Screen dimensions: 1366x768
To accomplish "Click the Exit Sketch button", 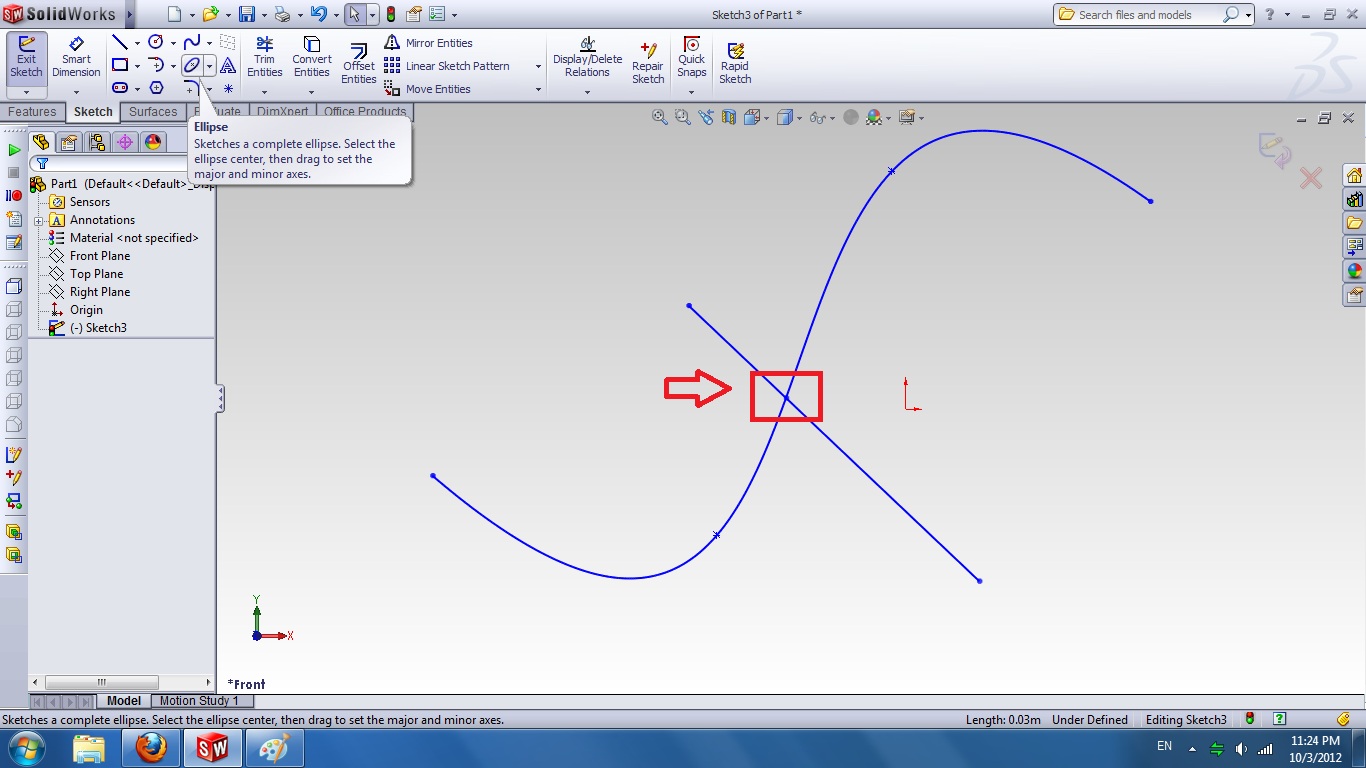I will pos(26,58).
